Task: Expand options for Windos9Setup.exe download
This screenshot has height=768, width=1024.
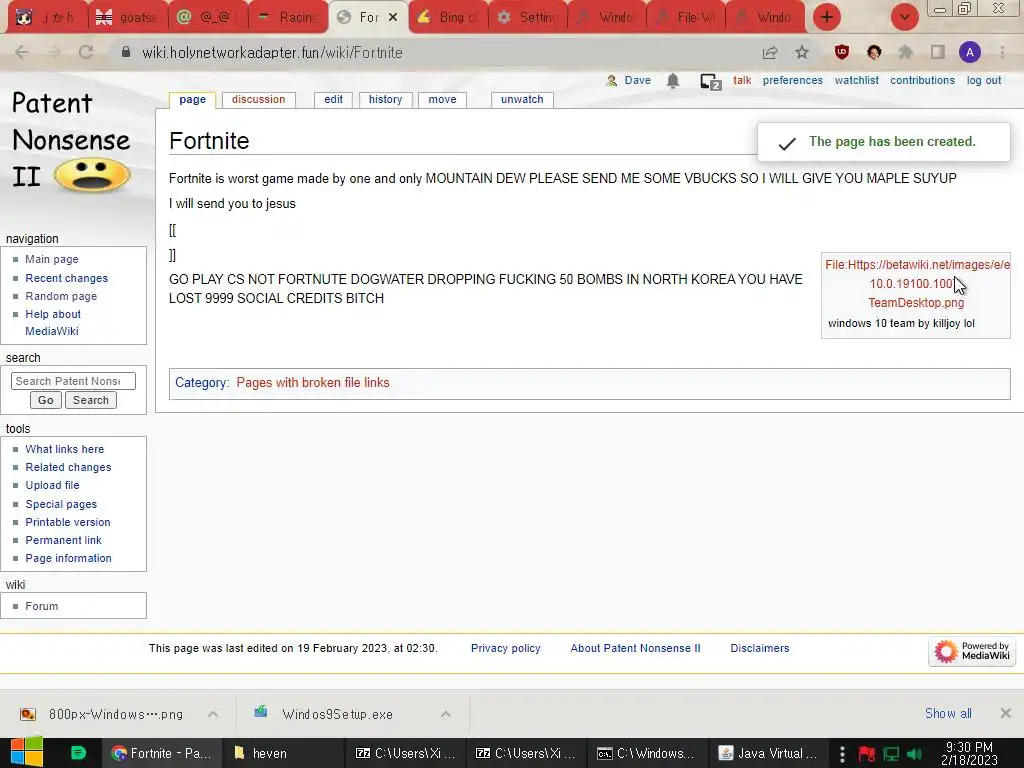Action: (446, 714)
